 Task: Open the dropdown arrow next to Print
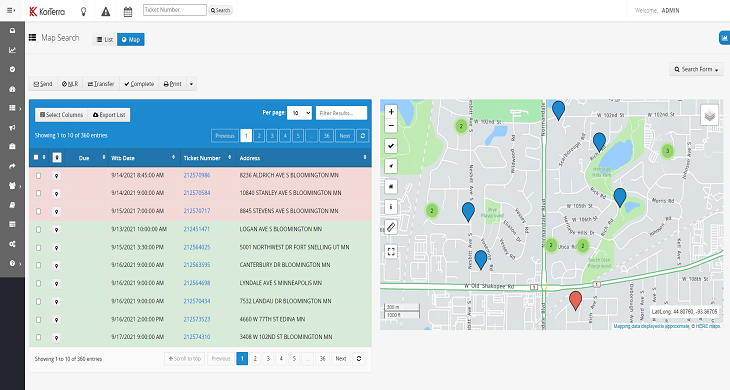[191, 84]
